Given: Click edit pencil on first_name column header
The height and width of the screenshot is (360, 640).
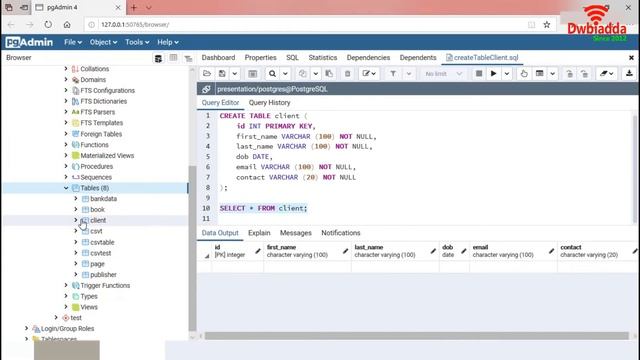Looking at the screenshot, I should (x=345, y=251).
